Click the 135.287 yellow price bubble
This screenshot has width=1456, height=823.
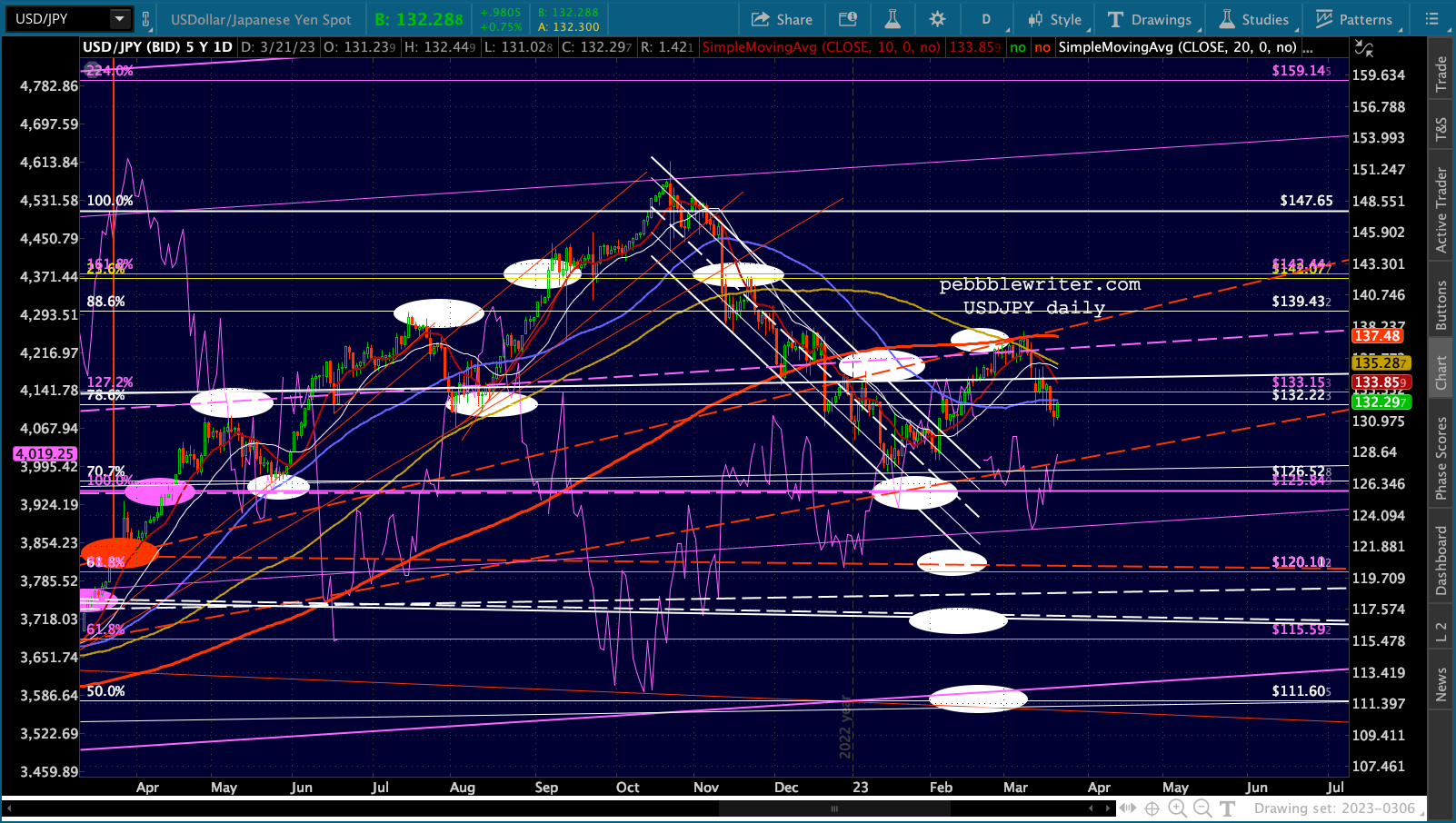pyautogui.click(x=1381, y=362)
